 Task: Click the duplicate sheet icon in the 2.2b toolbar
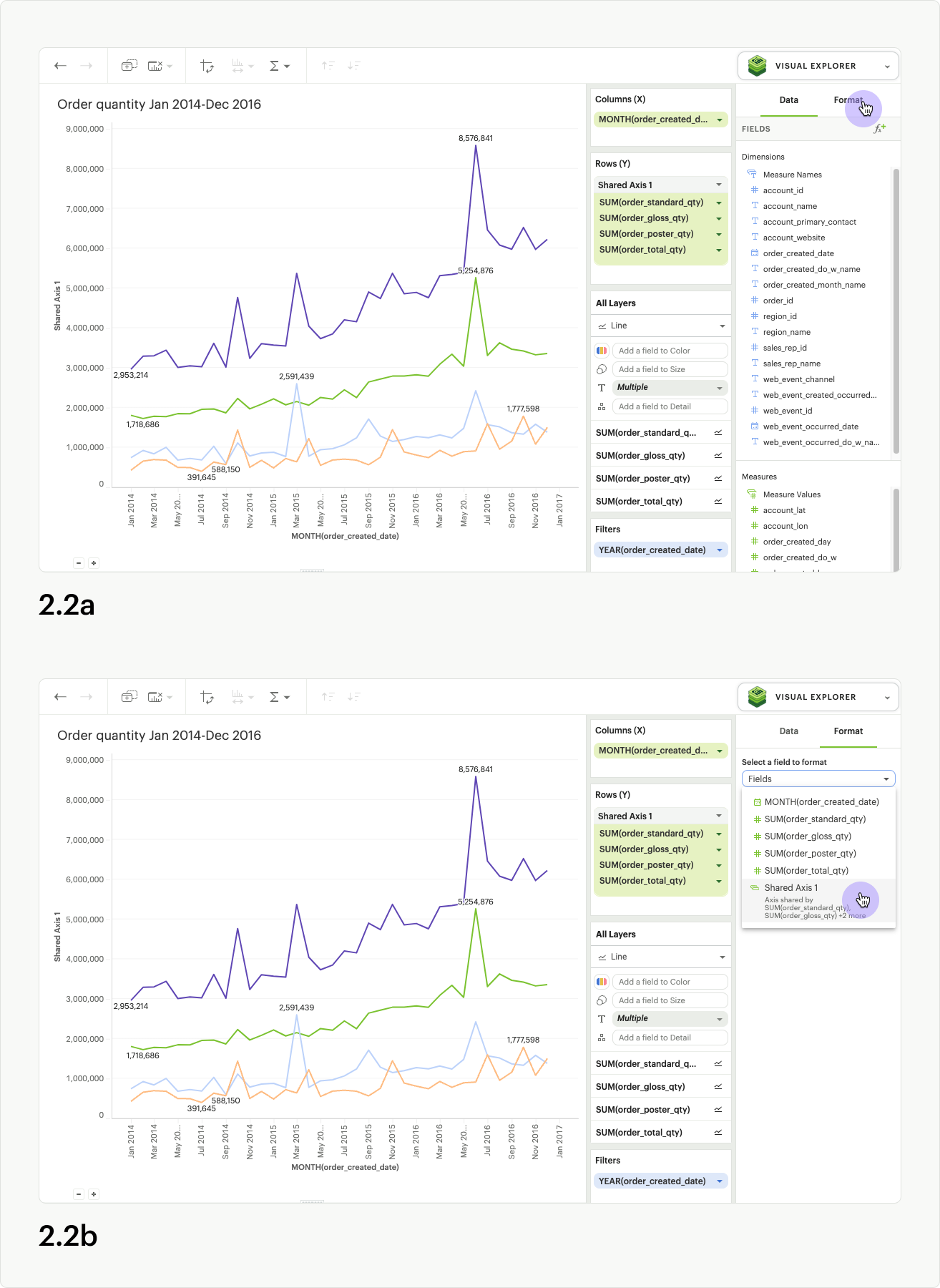129,697
